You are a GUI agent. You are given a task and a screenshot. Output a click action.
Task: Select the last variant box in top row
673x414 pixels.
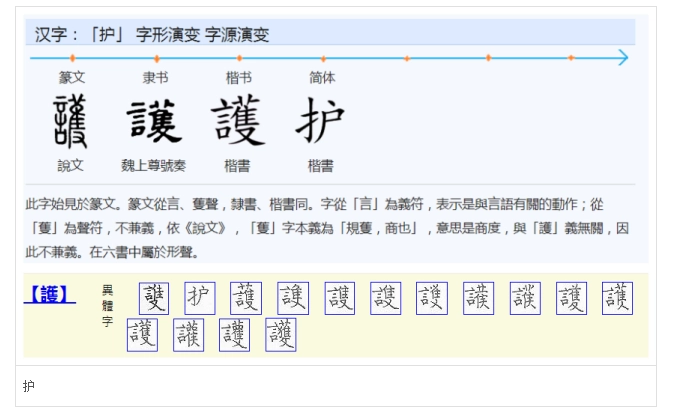618,298
